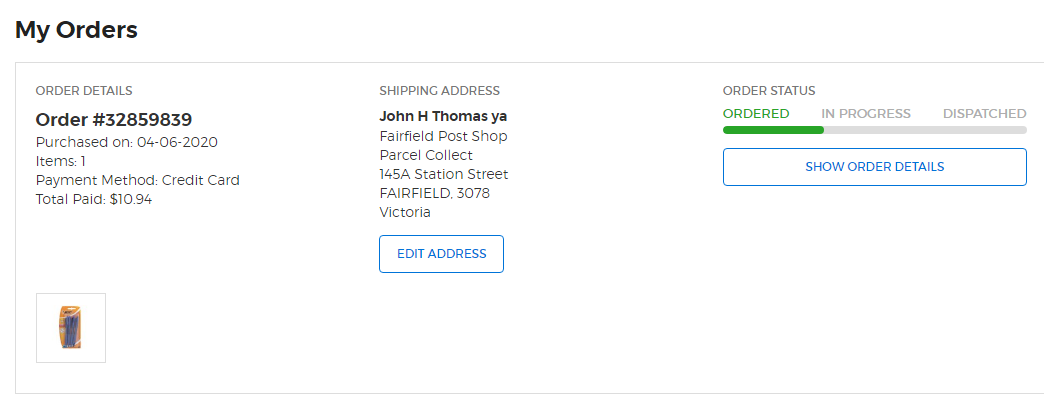Image resolution: width=1044 pixels, height=410 pixels.
Task: Open the pen product thumbnail
Action: click(x=71, y=328)
